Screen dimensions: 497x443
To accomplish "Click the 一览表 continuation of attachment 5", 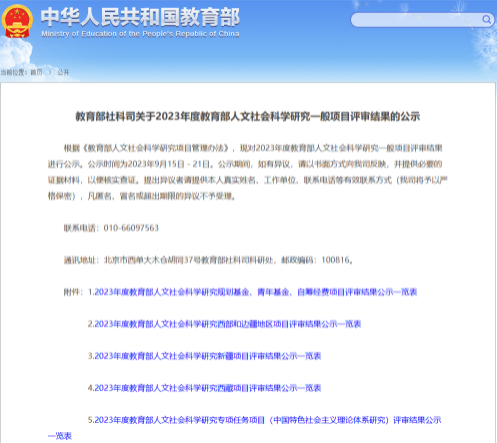I will (x=60, y=436).
